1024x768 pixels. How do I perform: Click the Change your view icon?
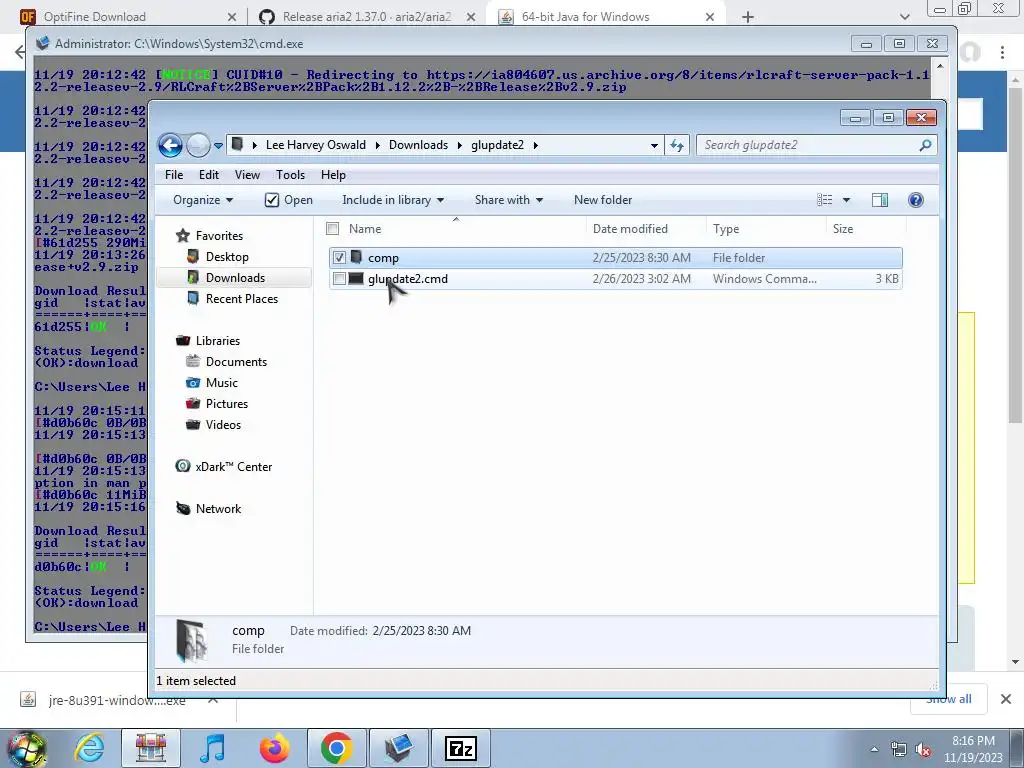[x=825, y=200]
